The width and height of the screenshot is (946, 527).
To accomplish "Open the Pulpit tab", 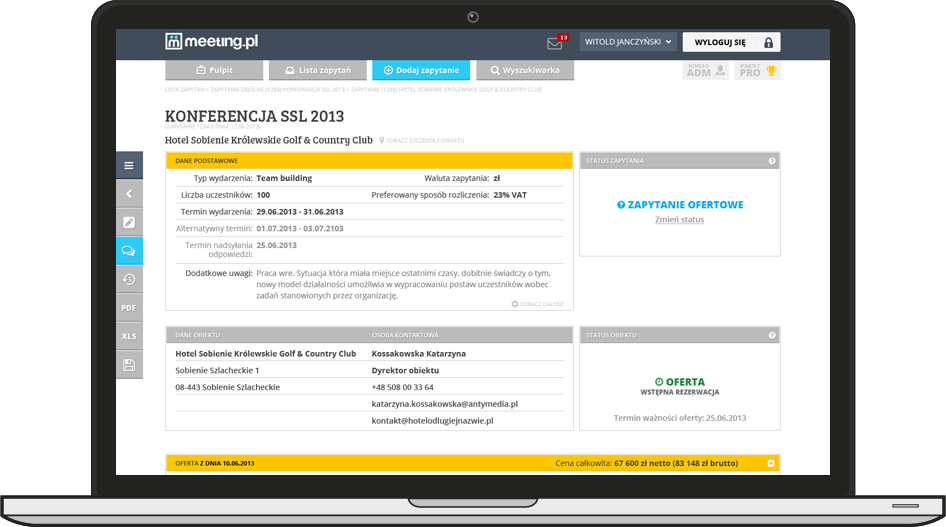I will coord(214,70).
